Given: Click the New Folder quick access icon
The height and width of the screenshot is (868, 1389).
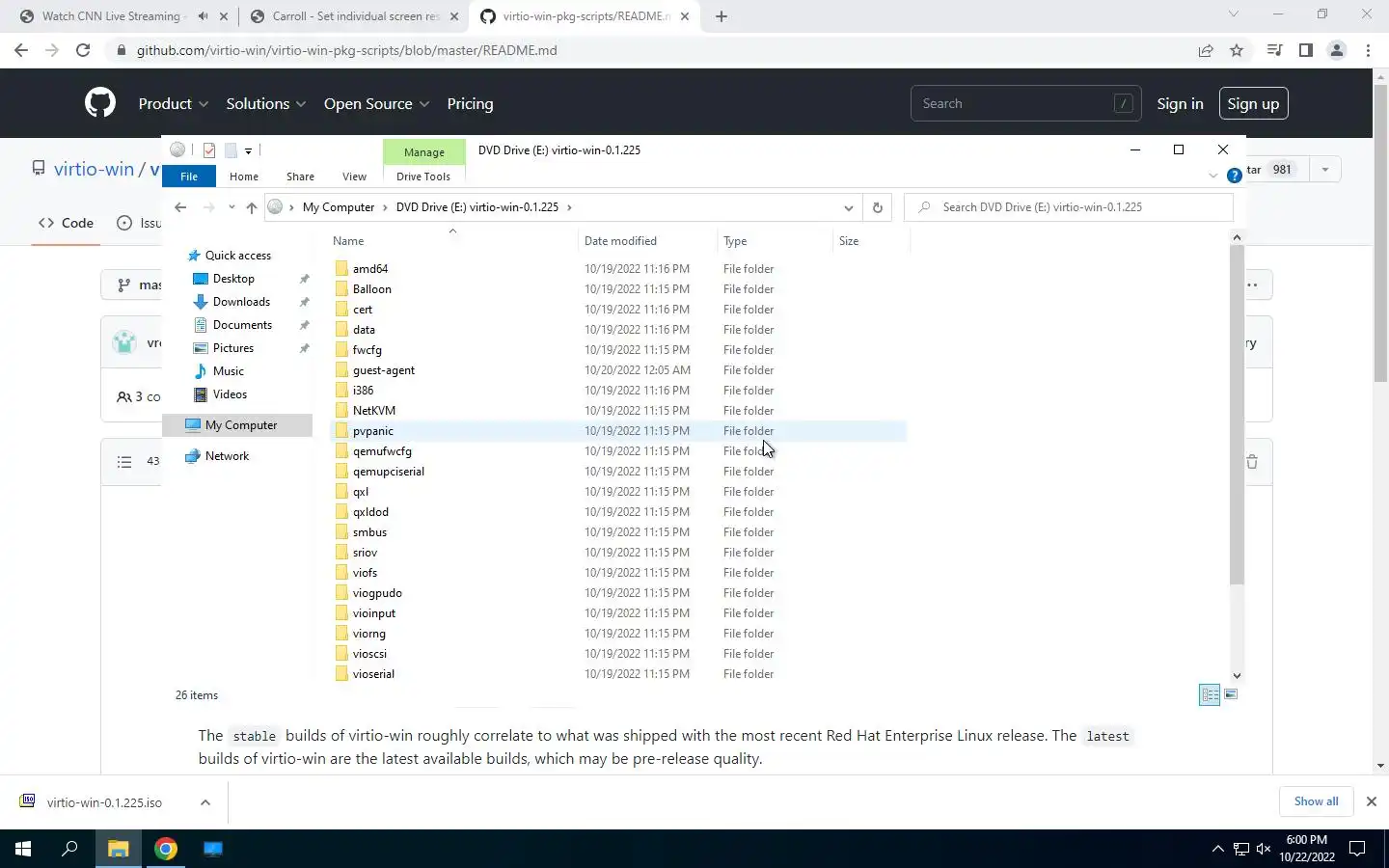Looking at the screenshot, I should pyautogui.click(x=231, y=150).
